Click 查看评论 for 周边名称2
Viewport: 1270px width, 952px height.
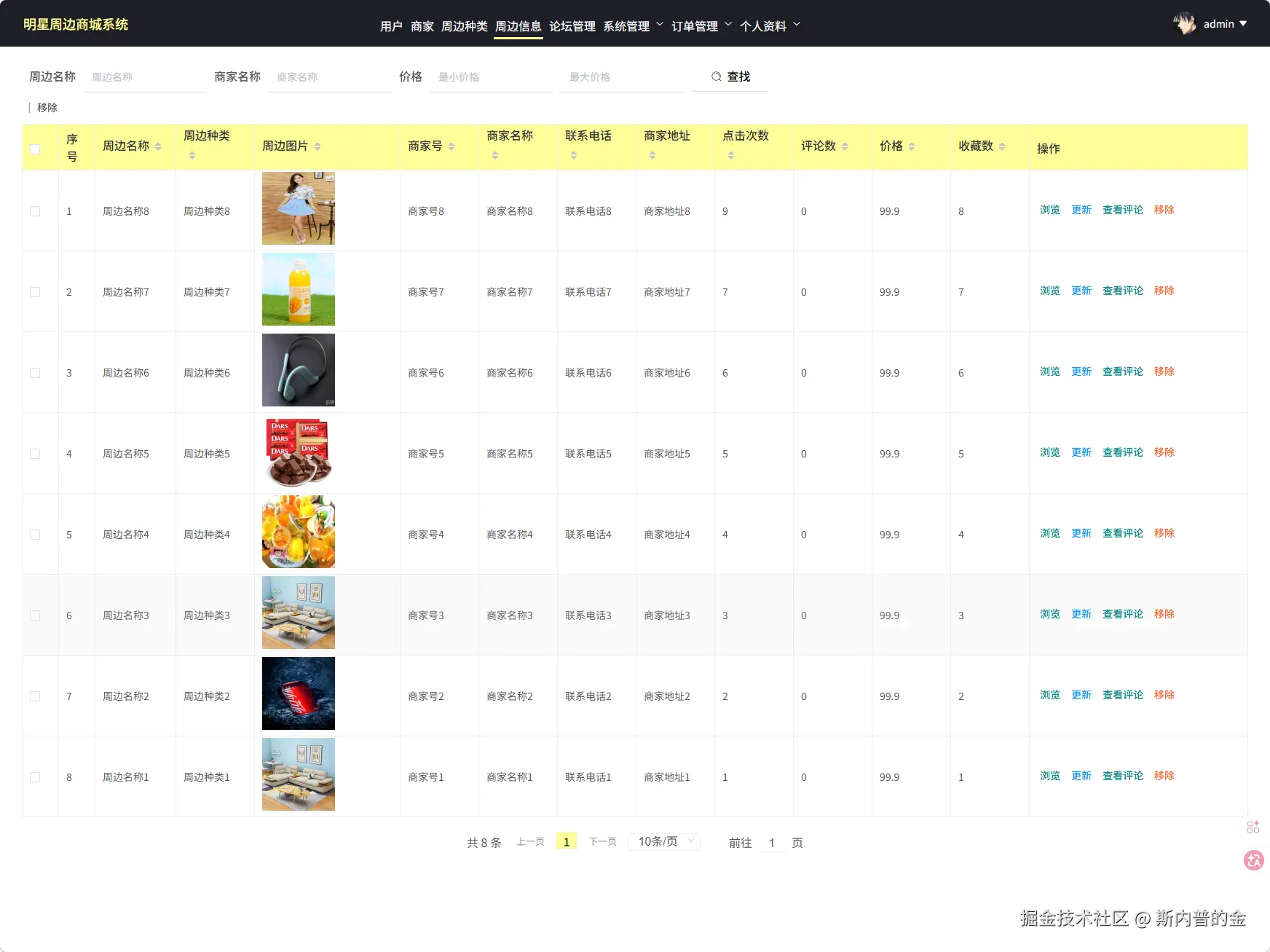click(1123, 695)
